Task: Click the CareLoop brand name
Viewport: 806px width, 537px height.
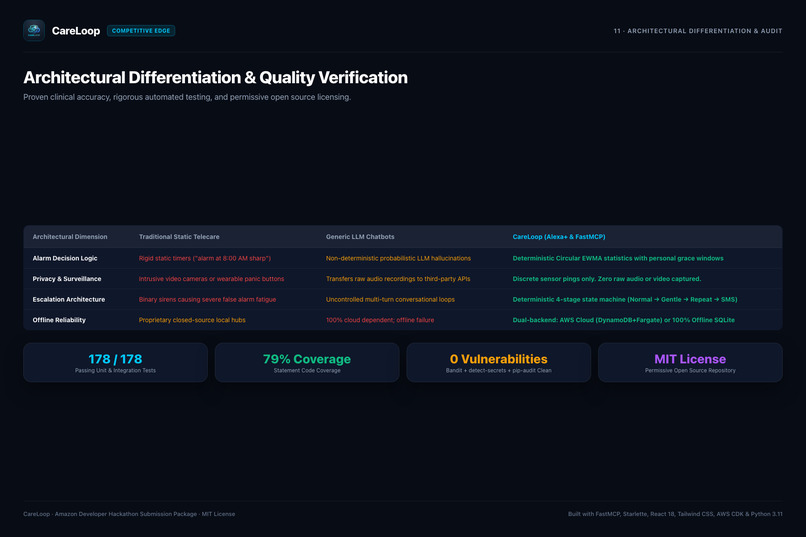Action: pyautogui.click(x=76, y=31)
